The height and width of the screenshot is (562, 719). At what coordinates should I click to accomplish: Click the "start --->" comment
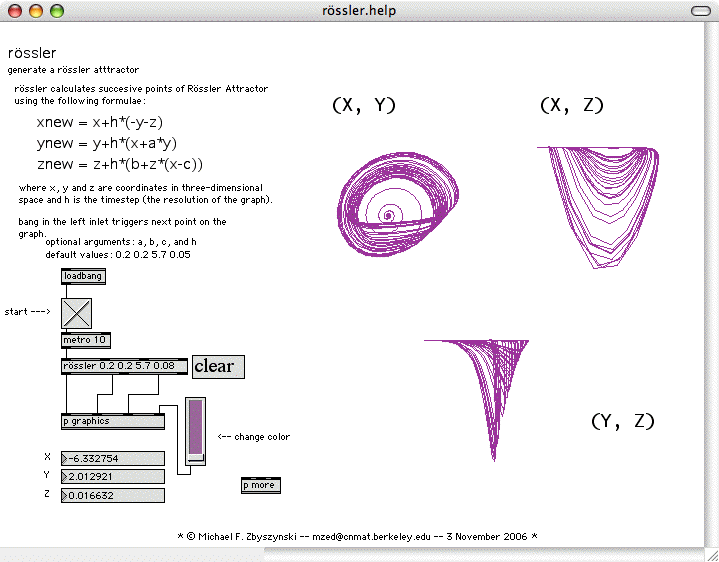pyautogui.click(x=28, y=312)
